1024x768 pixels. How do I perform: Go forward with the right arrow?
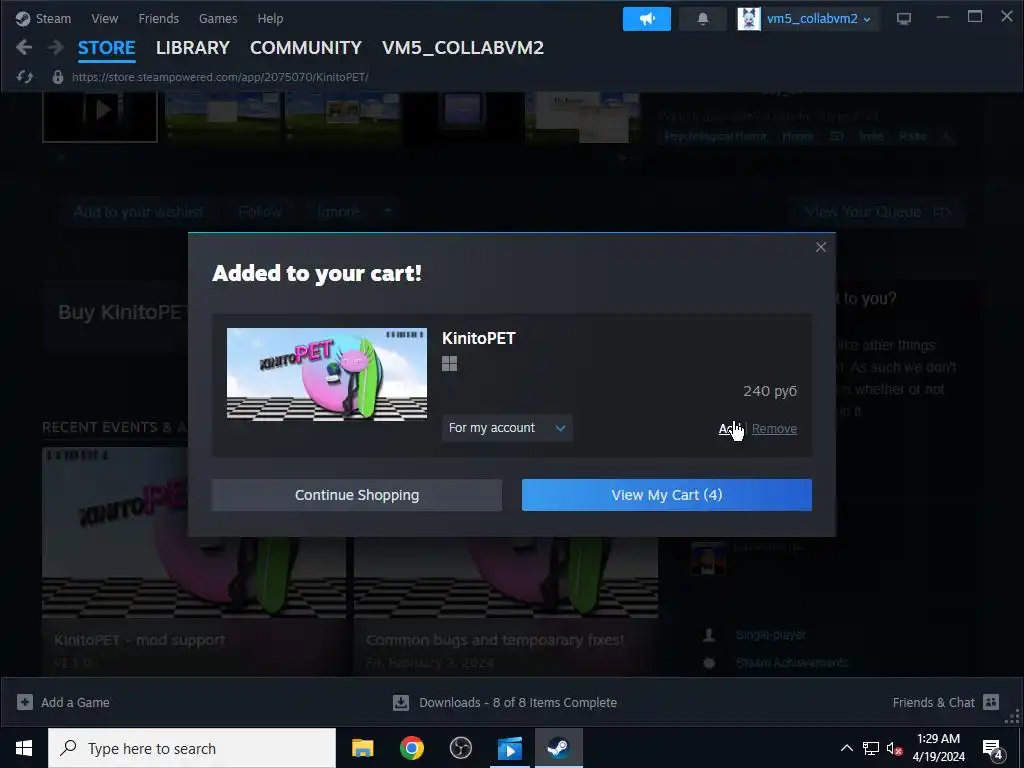(56, 47)
